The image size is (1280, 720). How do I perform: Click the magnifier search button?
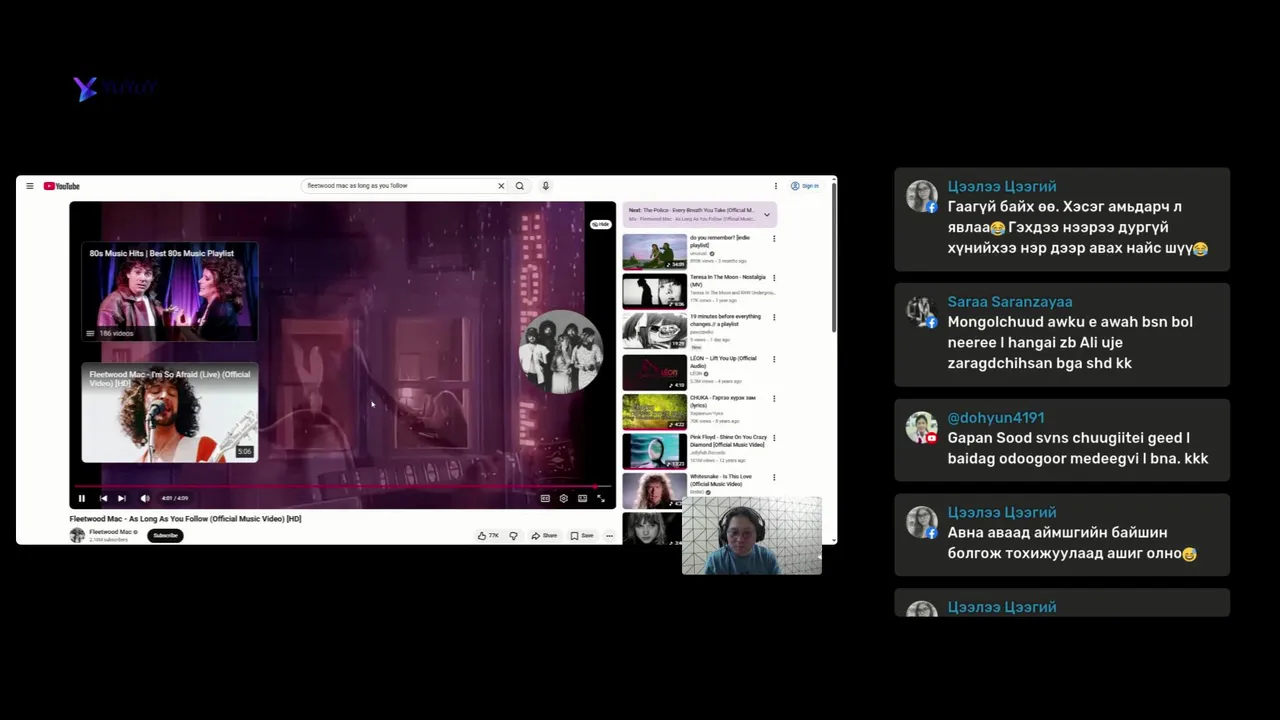pyautogui.click(x=519, y=186)
